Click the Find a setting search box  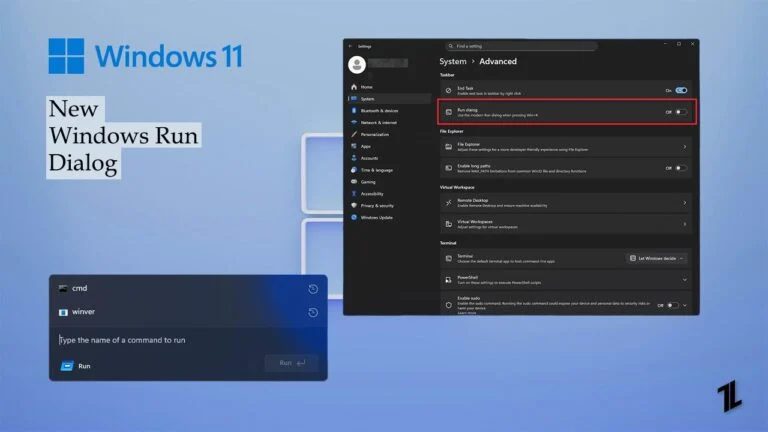(x=521, y=46)
